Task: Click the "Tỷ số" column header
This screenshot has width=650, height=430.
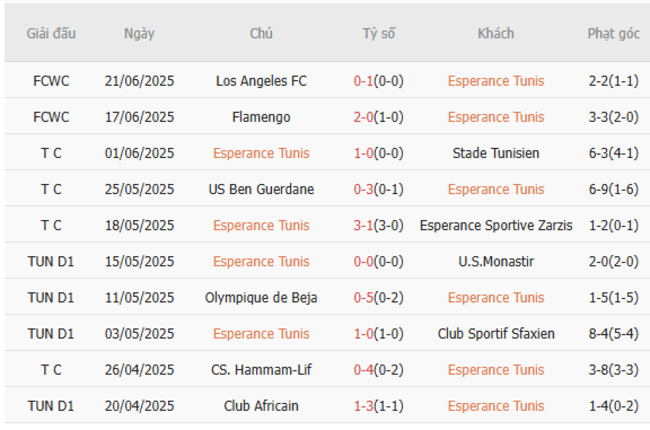Action: tap(379, 34)
